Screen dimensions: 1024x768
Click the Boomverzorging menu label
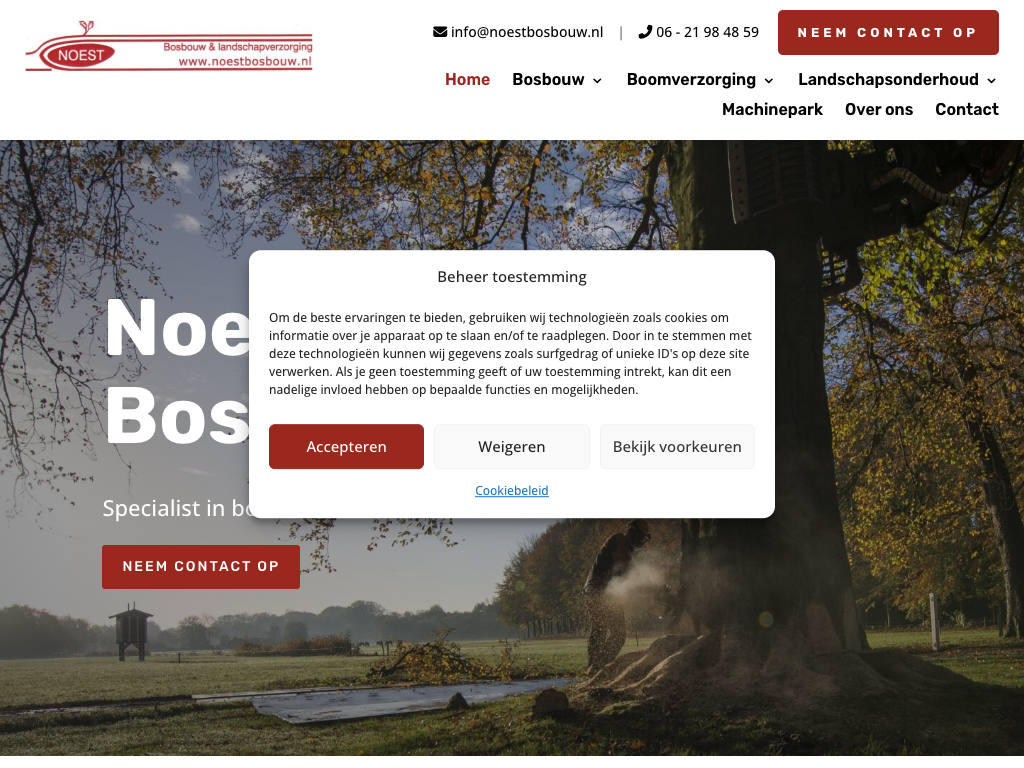coord(691,79)
